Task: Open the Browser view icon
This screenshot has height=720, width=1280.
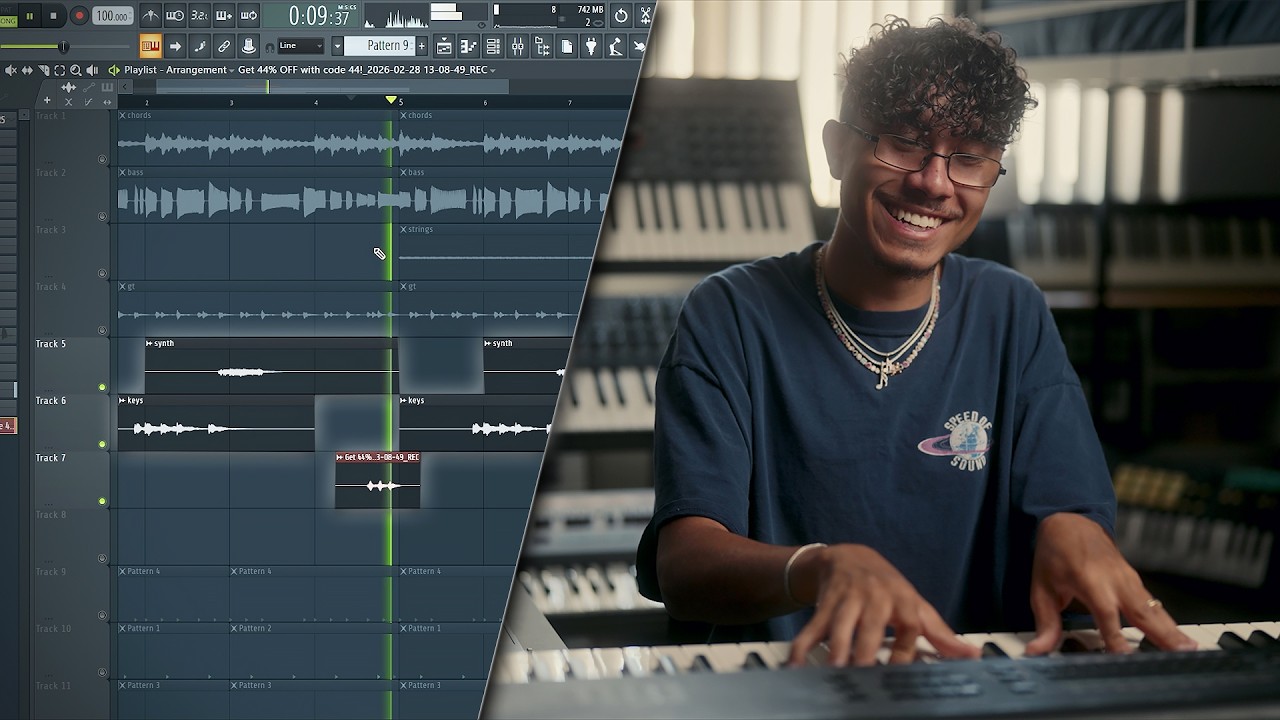Action: (542, 46)
